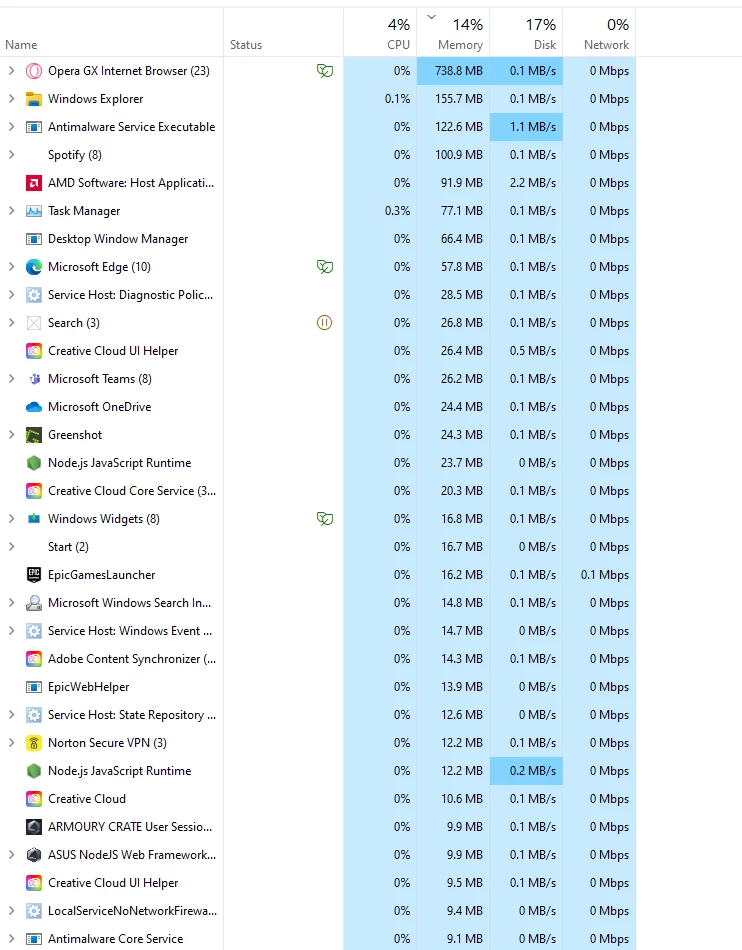Click the Antimalware Service Executable icon
The image size is (742, 950).
34,127
